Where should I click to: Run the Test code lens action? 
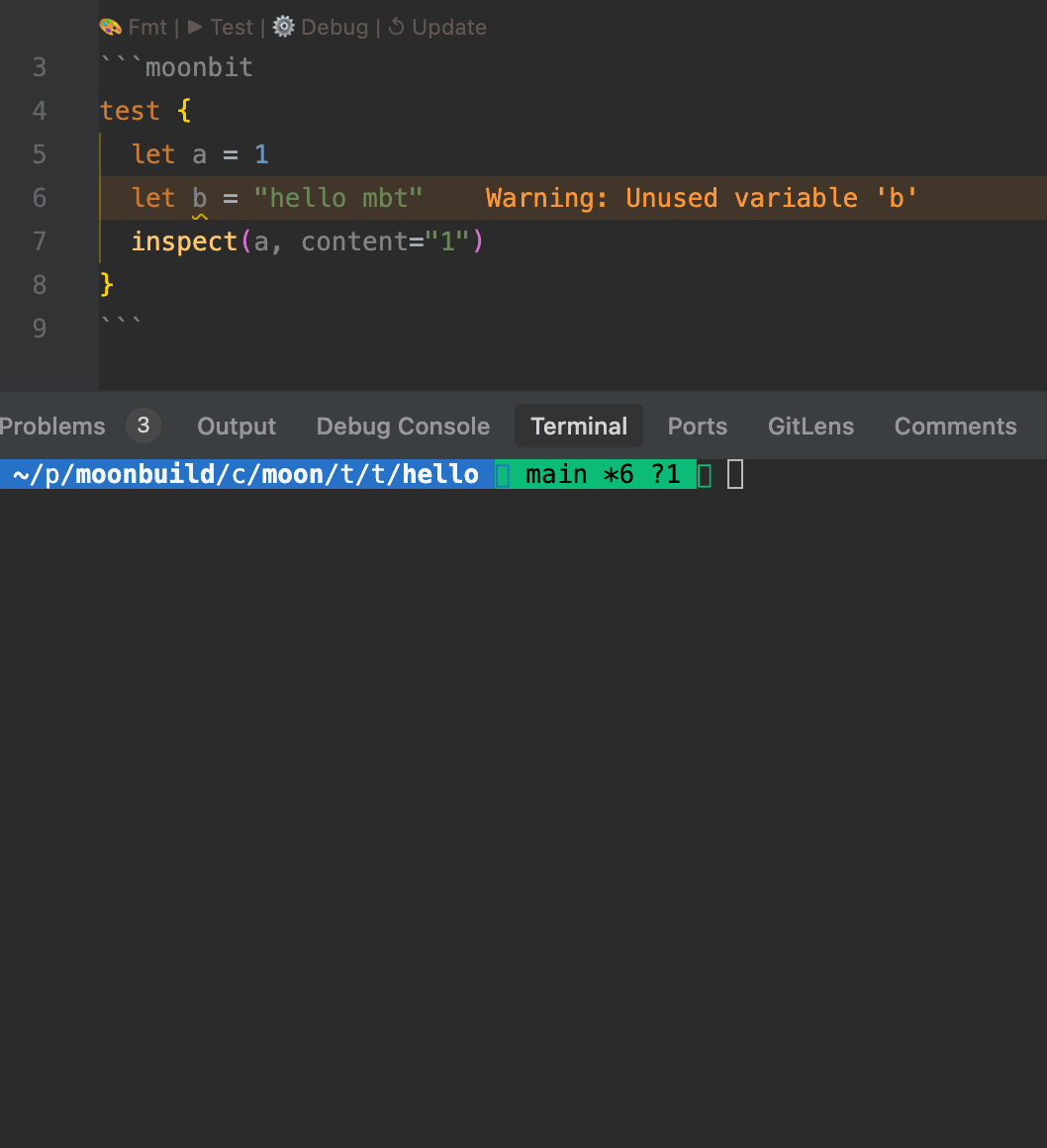coord(221,27)
